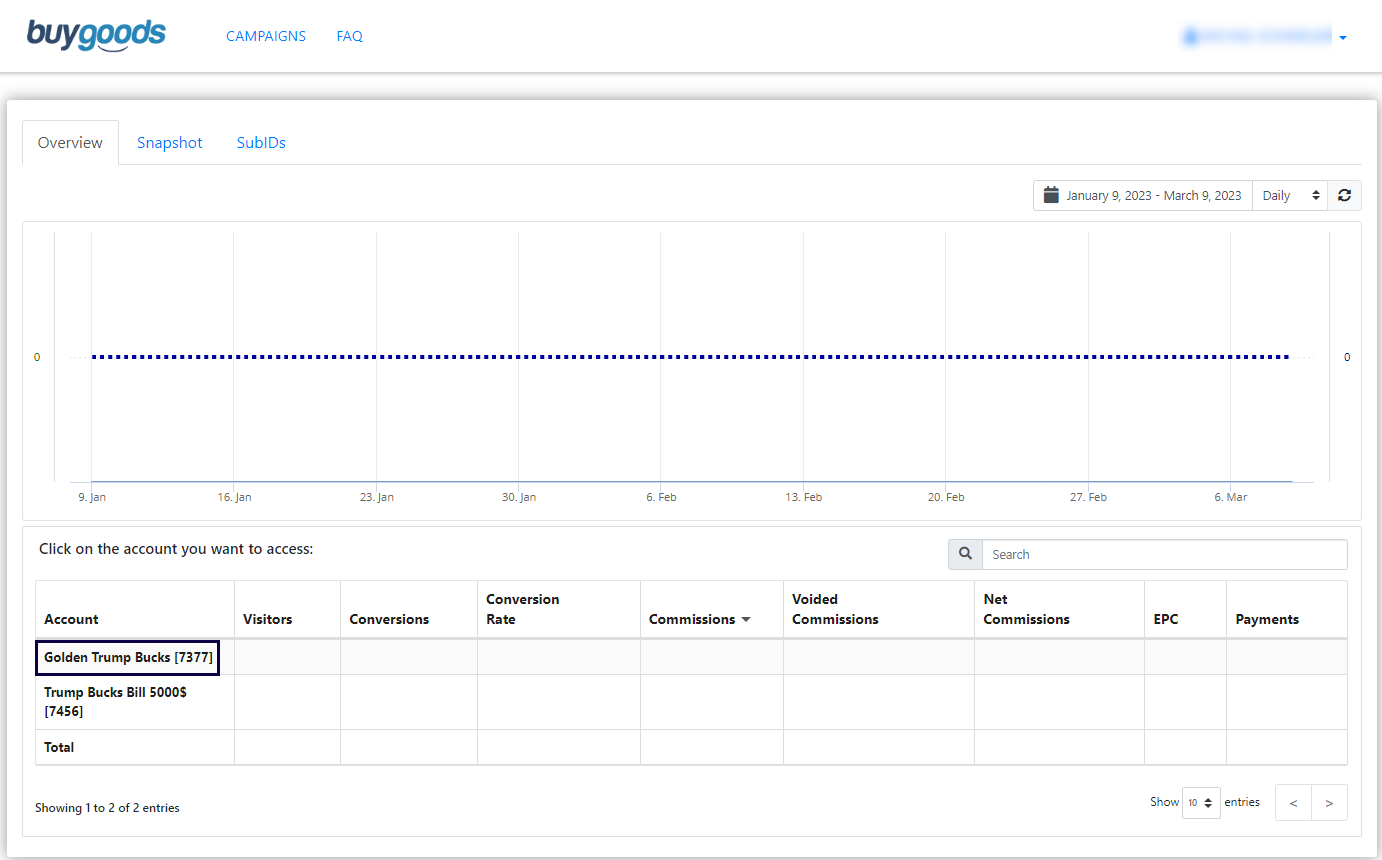Switch to the SubIDs tab
The height and width of the screenshot is (860, 1382).
click(x=261, y=143)
